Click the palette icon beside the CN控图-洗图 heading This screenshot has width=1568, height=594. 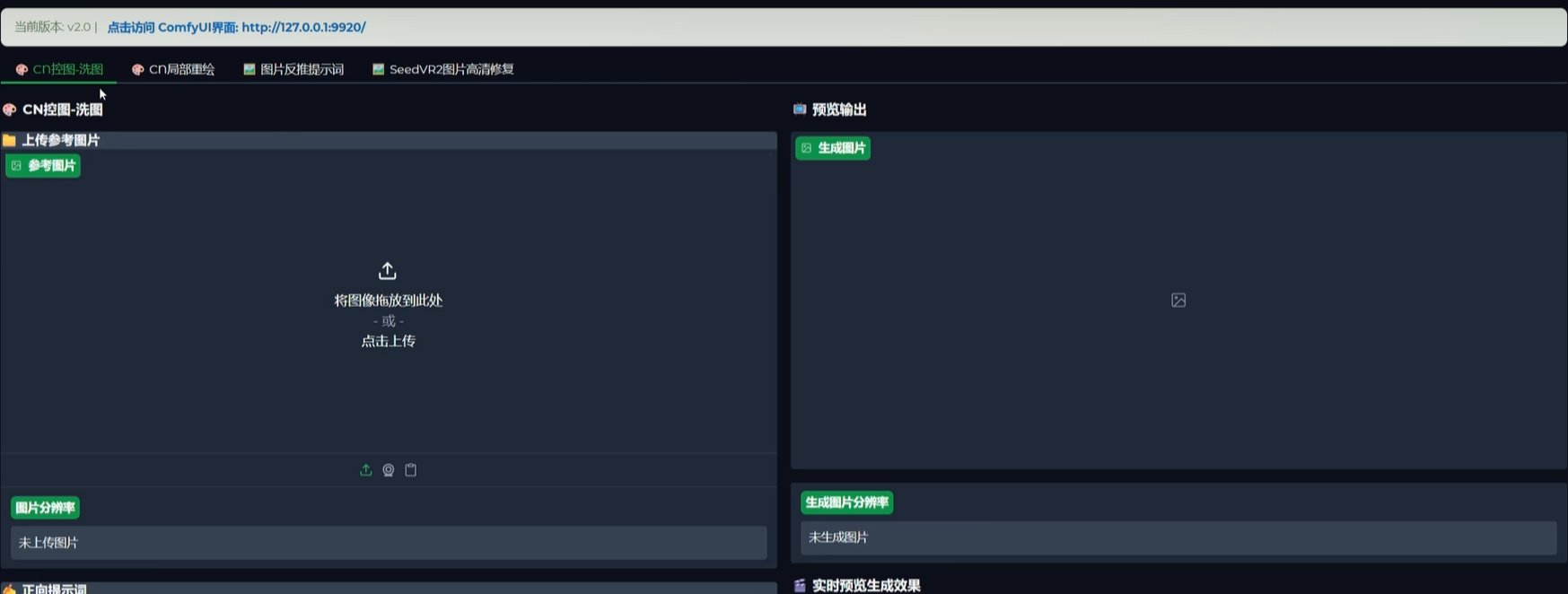(x=10, y=109)
